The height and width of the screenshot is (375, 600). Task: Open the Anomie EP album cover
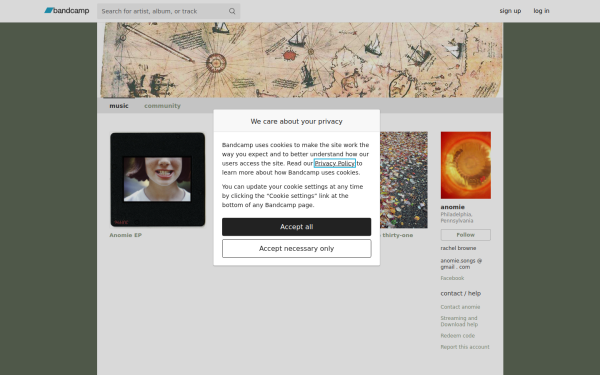[x=158, y=179]
